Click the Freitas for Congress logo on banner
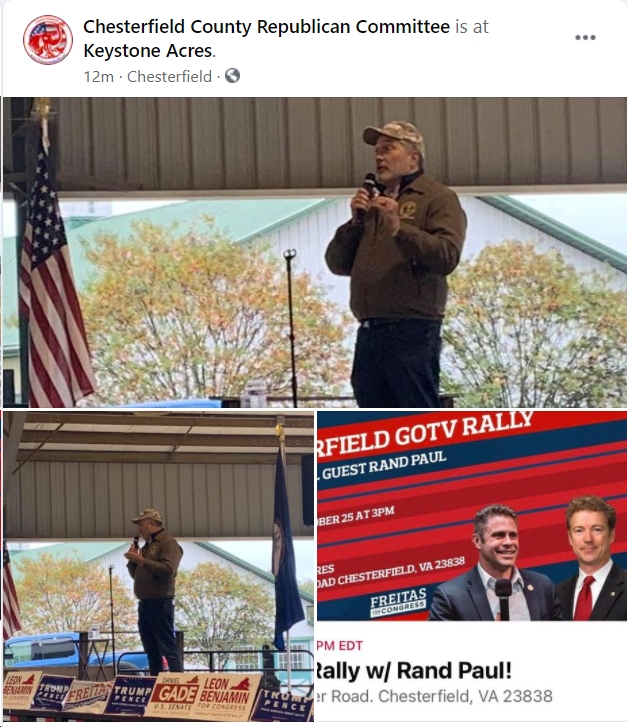The image size is (627, 727). 398,603
